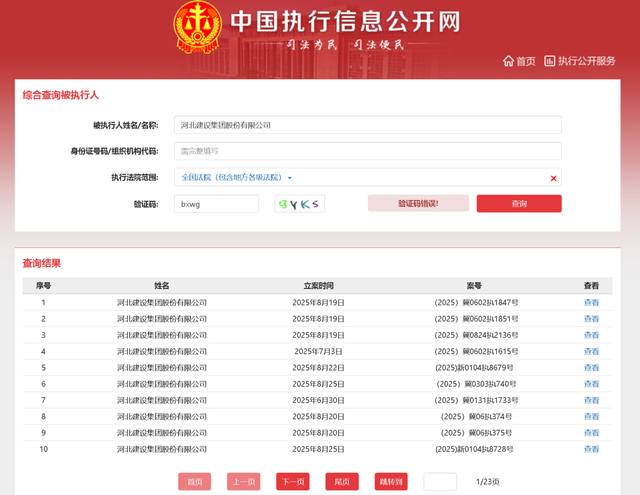Click the 立案时间 column header
Image resolution: width=640 pixels, height=495 pixels.
318,286
